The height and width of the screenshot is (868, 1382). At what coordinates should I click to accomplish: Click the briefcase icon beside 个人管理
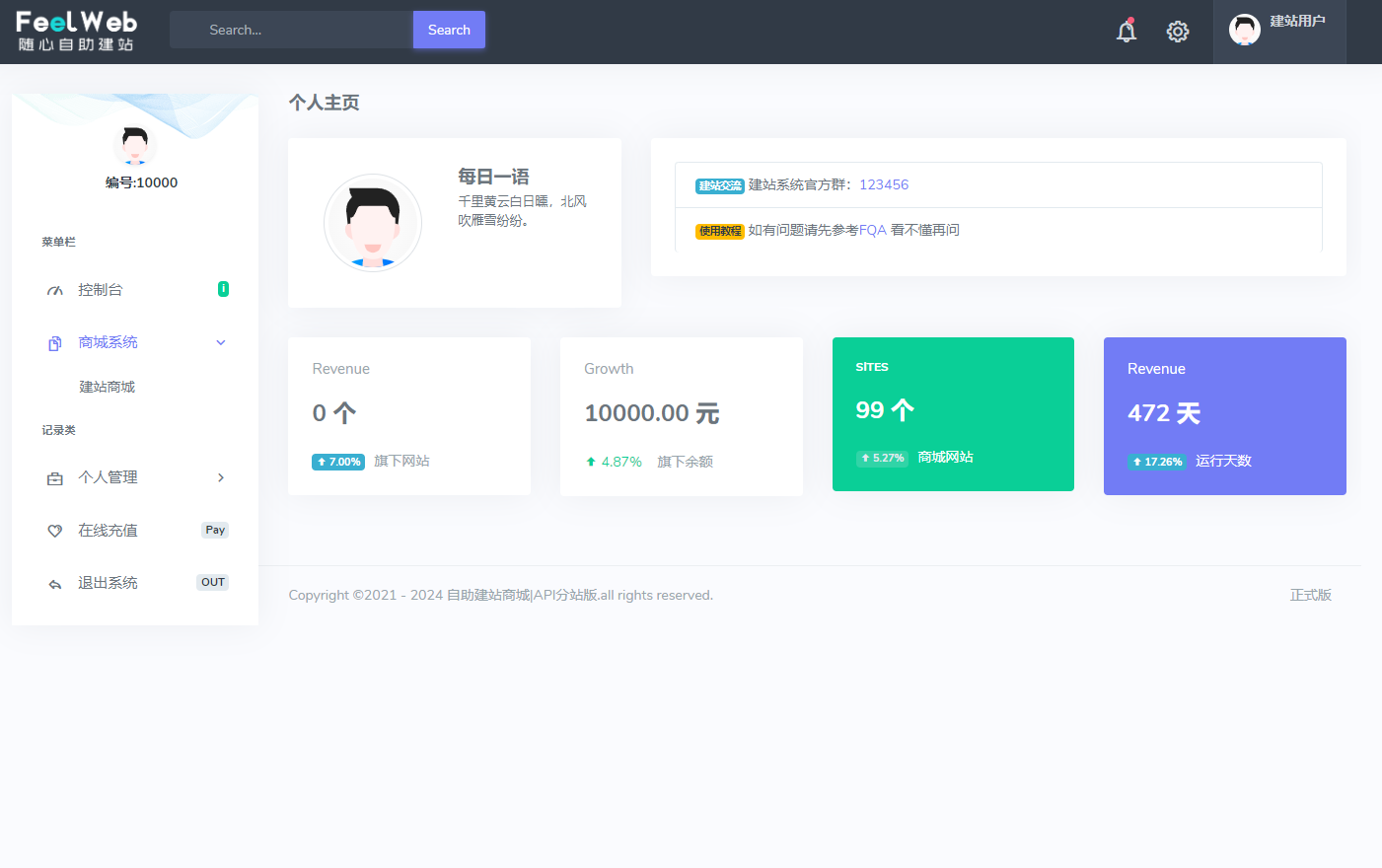(55, 478)
